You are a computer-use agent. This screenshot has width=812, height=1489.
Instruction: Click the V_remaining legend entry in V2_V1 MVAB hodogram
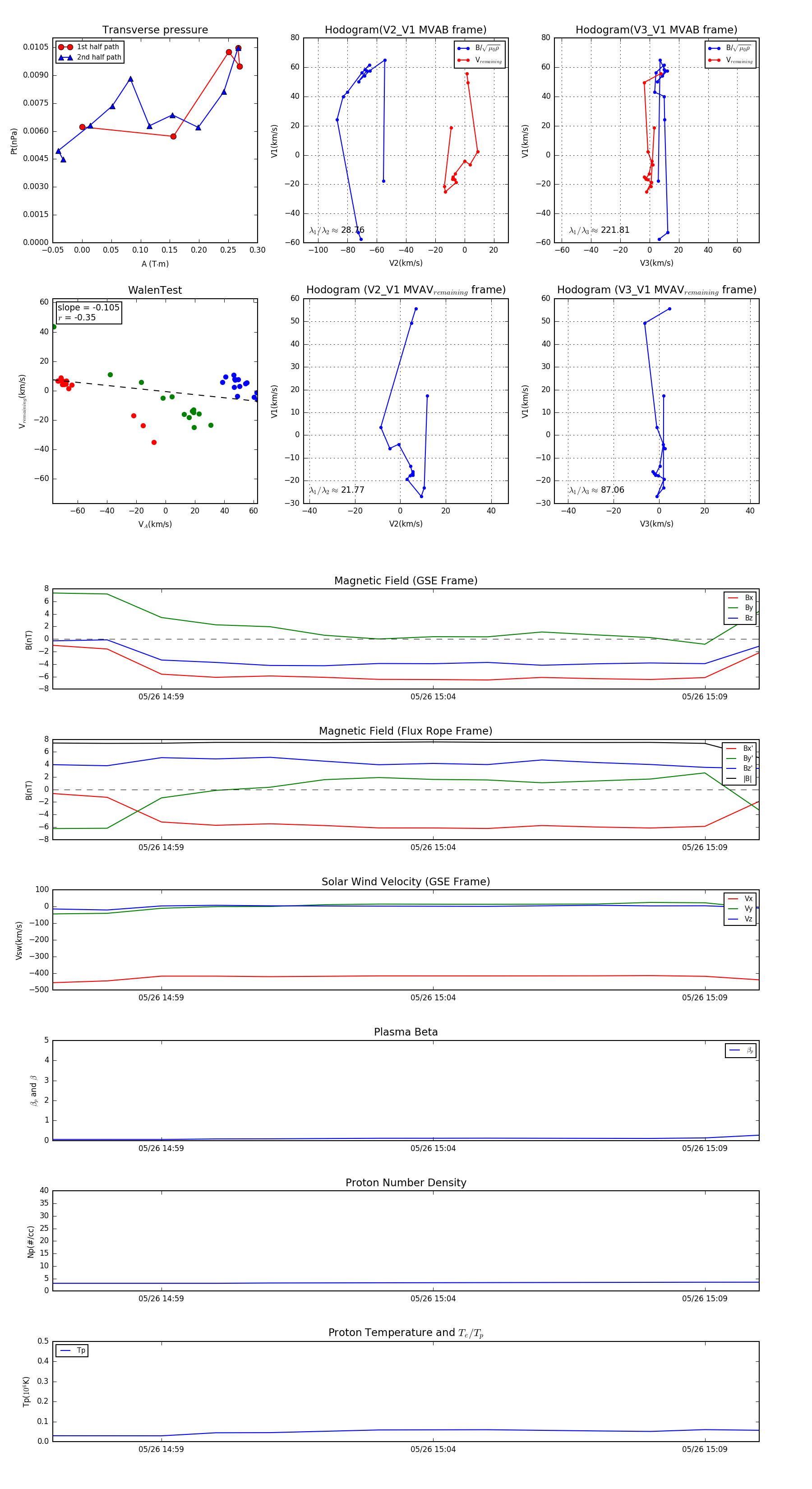(x=480, y=60)
